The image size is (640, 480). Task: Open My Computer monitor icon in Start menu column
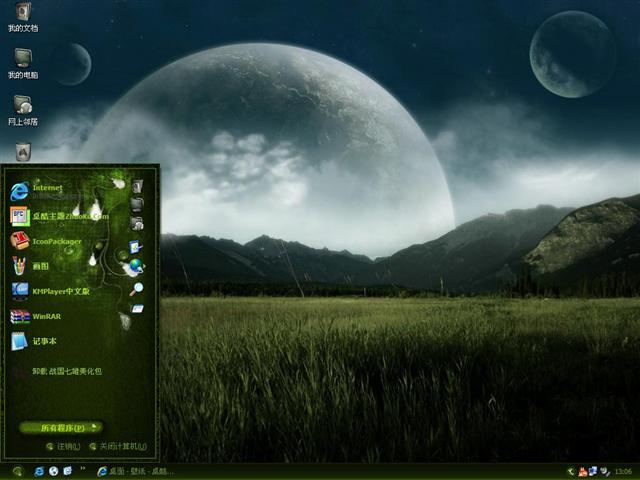click(x=137, y=204)
